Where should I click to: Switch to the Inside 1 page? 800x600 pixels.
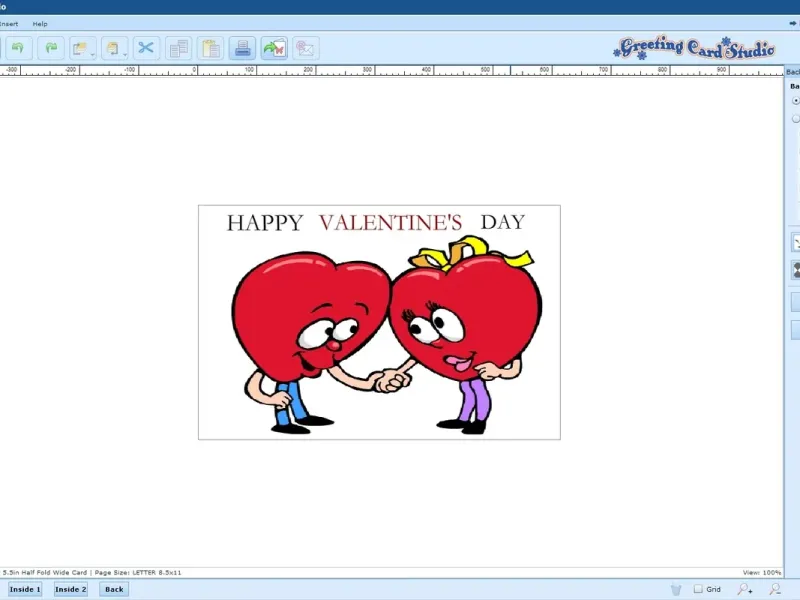pyautogui.click(x=25, y=589)
